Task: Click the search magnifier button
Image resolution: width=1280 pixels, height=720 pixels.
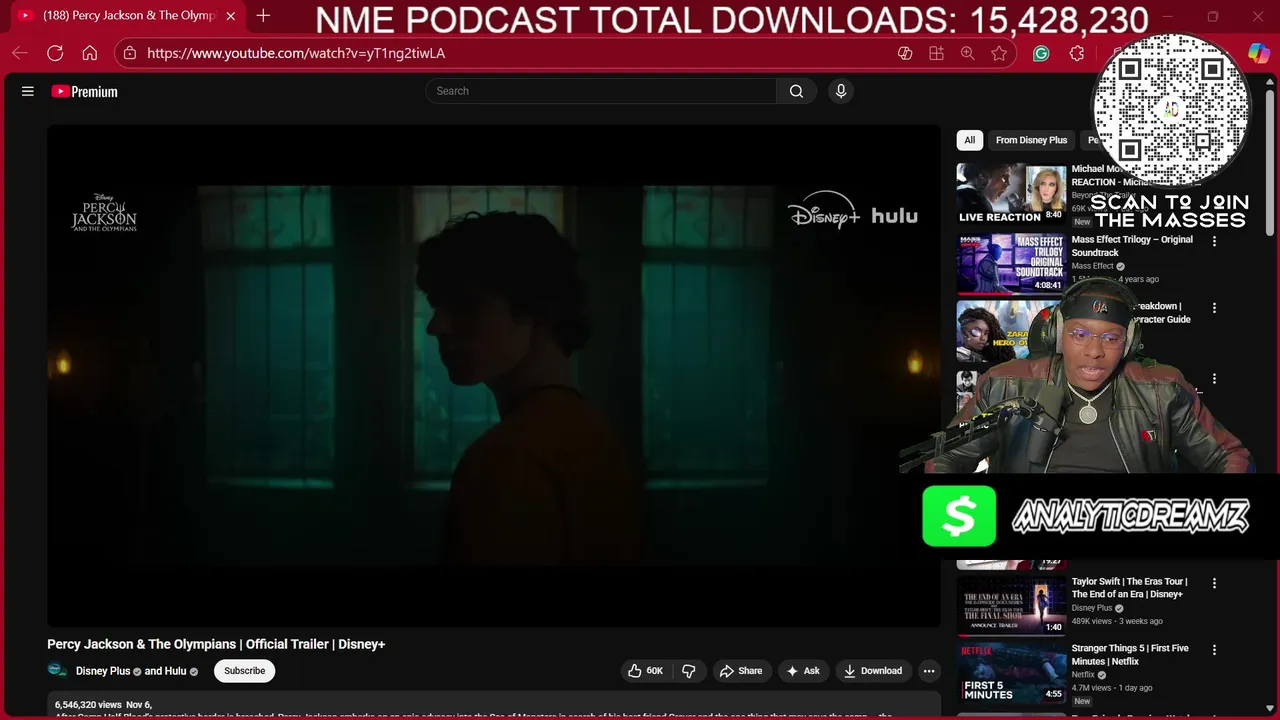Action: [x=796, y=91]
